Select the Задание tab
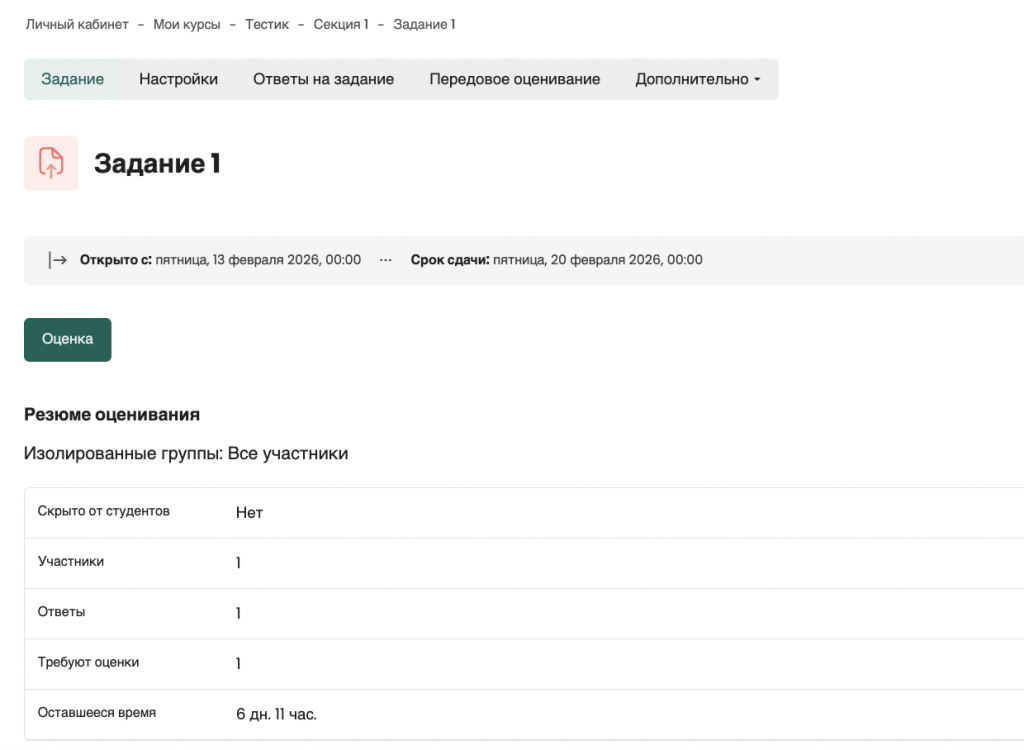The width and height of the screenshot is (1024, 750). coord(73,79)
